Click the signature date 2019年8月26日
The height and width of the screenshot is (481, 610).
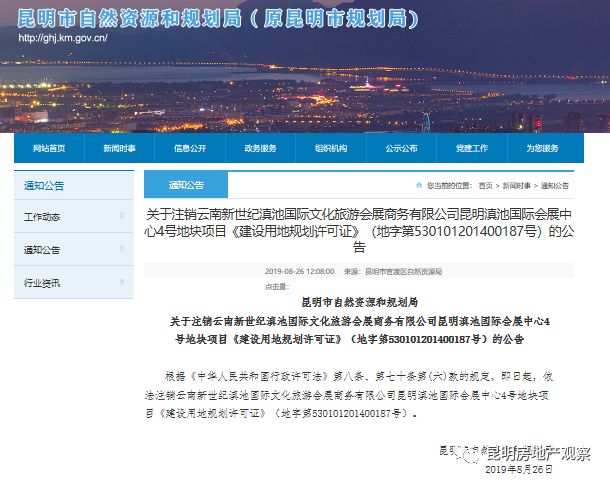[x=519, y=469]
